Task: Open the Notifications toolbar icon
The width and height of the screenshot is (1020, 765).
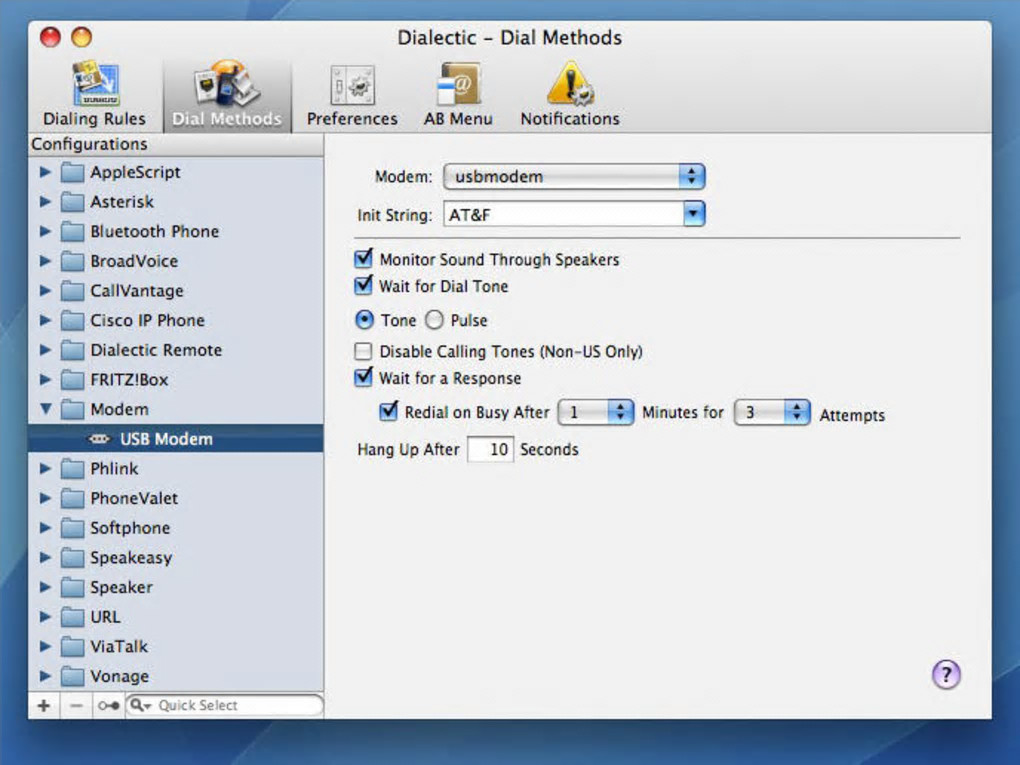Action: (x=570, y=94)
